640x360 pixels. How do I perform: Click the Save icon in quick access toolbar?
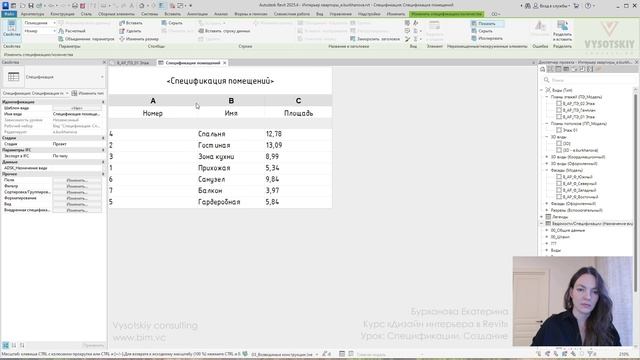[x=31, y=6]
